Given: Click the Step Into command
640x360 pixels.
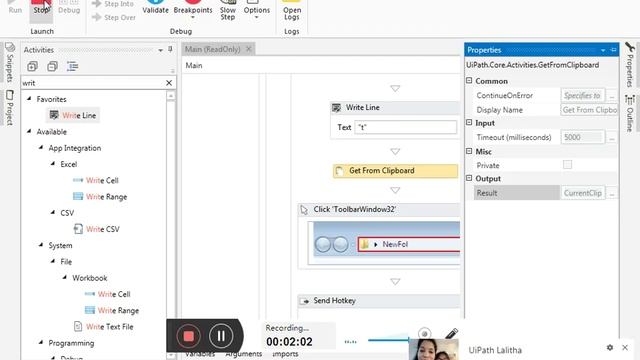Looking at the screenshot, I should (x=113, y=4).
